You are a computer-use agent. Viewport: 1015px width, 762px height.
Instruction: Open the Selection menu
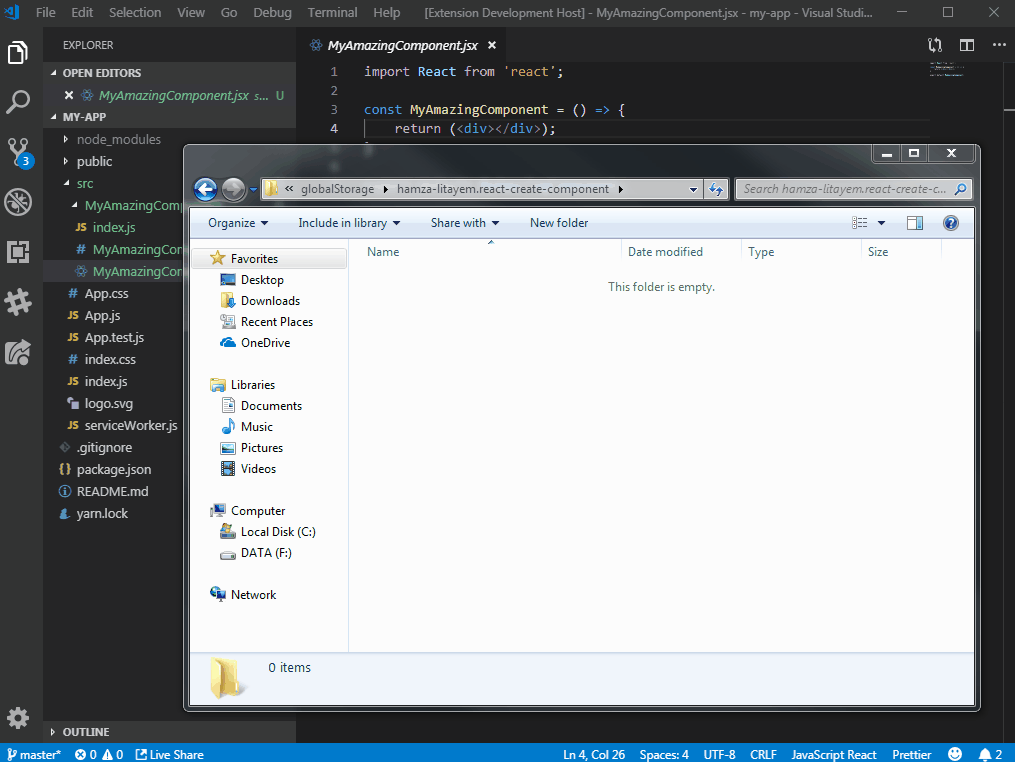pos(135,12)
